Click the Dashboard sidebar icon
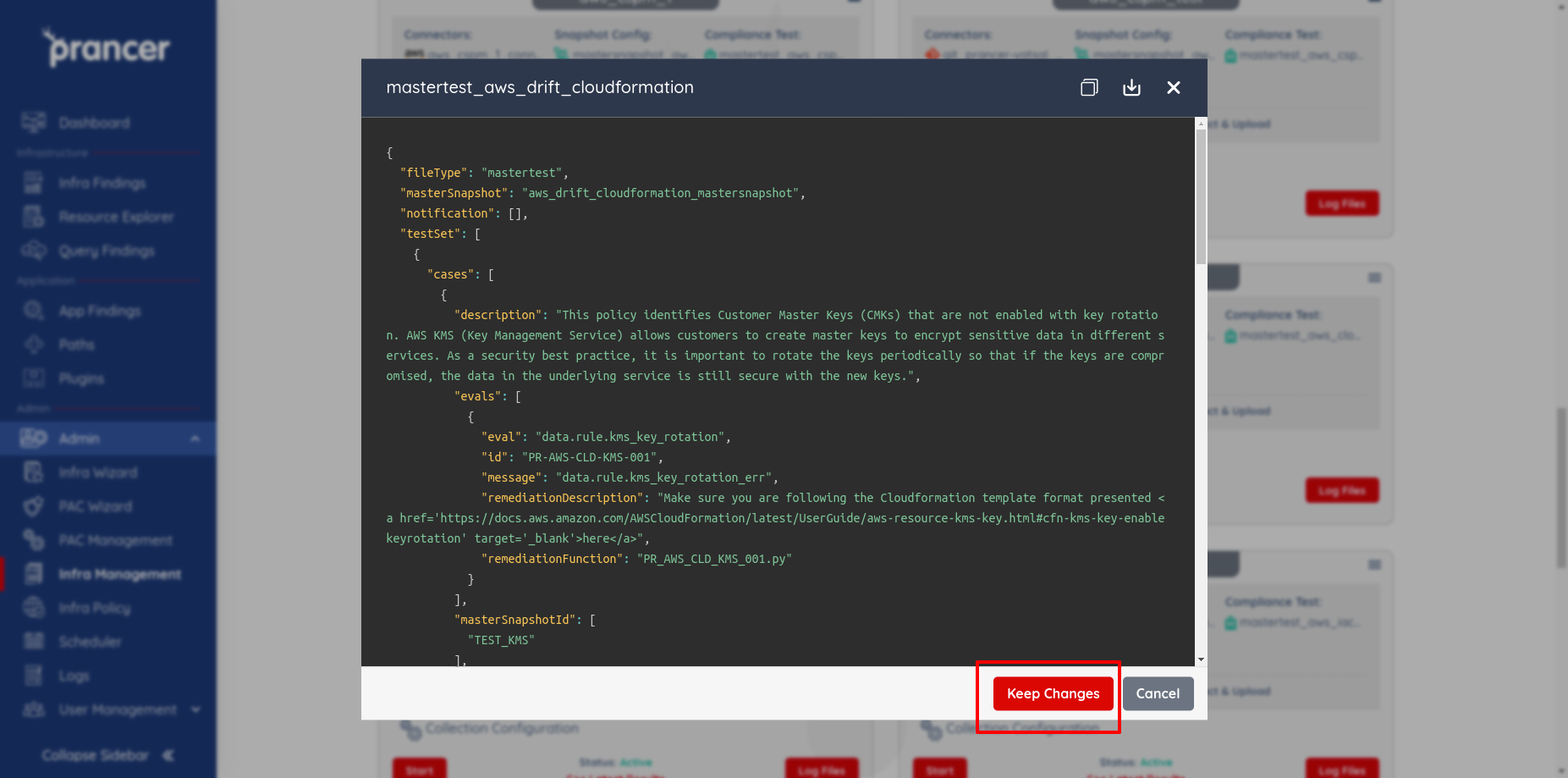This screenshot has height=778, width=1568. click(x=34, y=122)
